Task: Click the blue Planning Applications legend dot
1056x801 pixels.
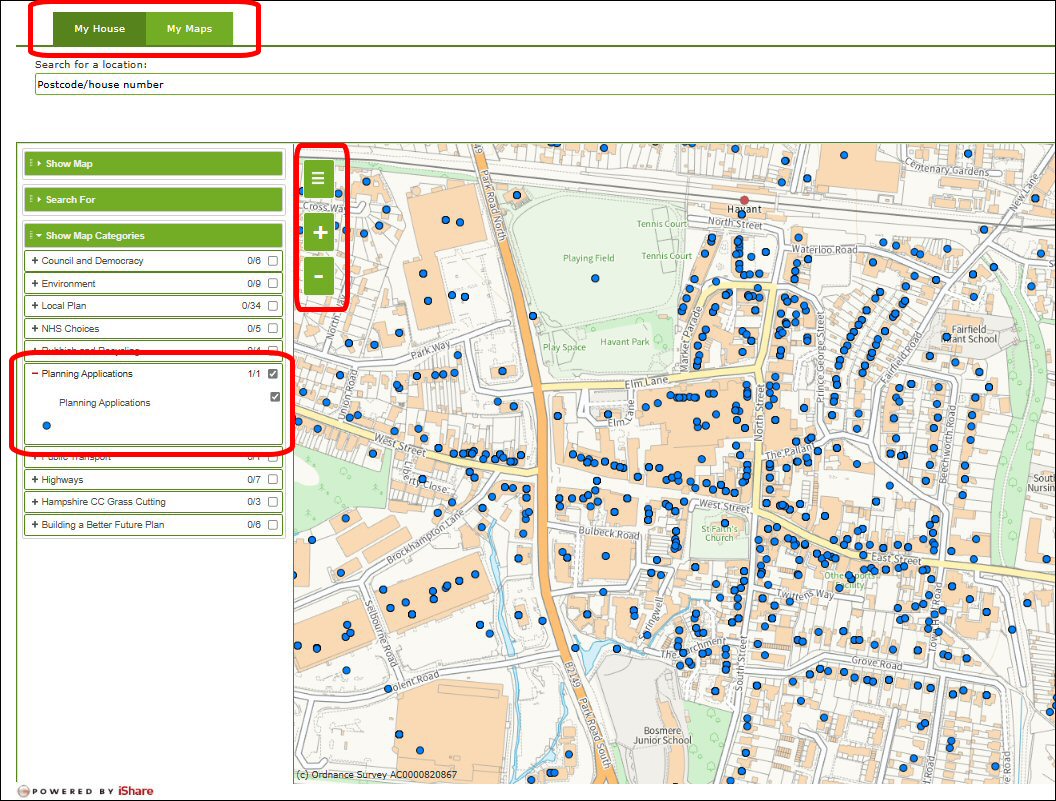Action: tap(46, 426)
